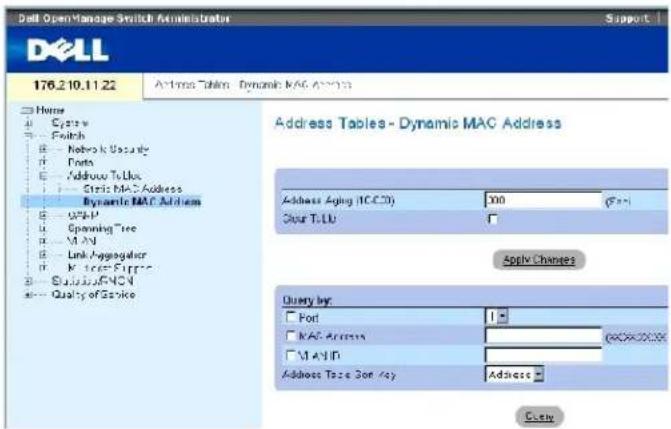Check the VLAN ID query checkbox
671x429 pixels.
point(291,355)
